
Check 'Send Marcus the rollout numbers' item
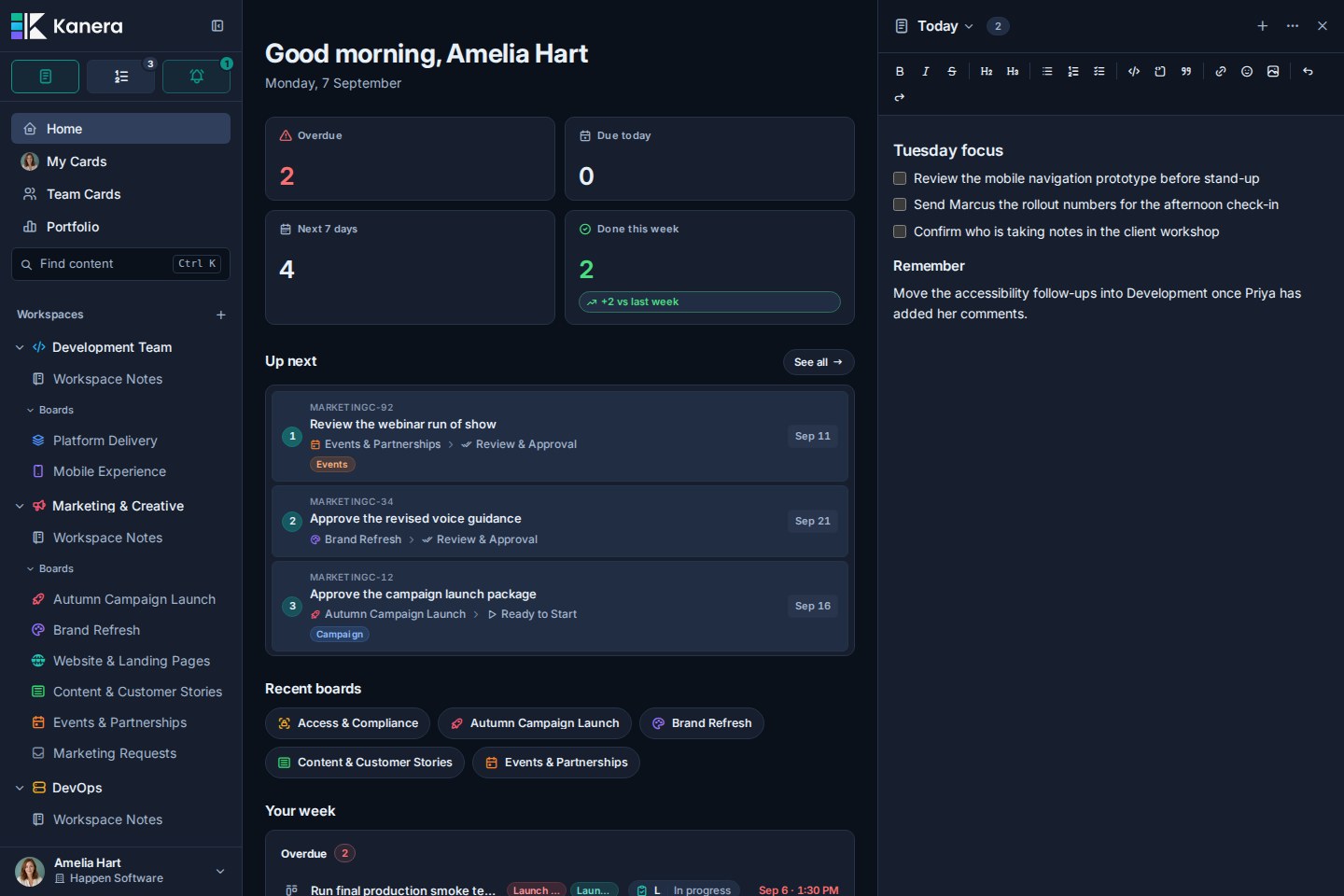(900, 204)
